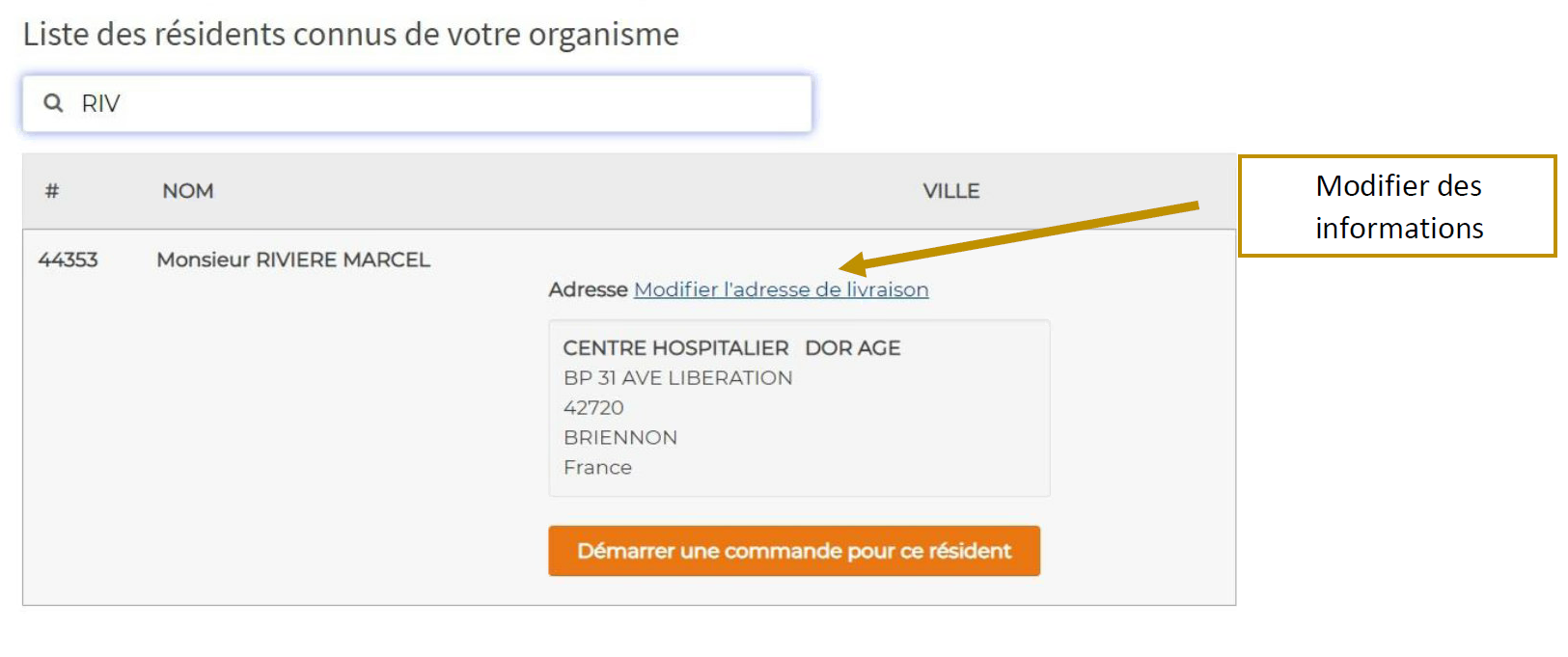Click the magnifying glass search icon

click(x=54, y=103)
